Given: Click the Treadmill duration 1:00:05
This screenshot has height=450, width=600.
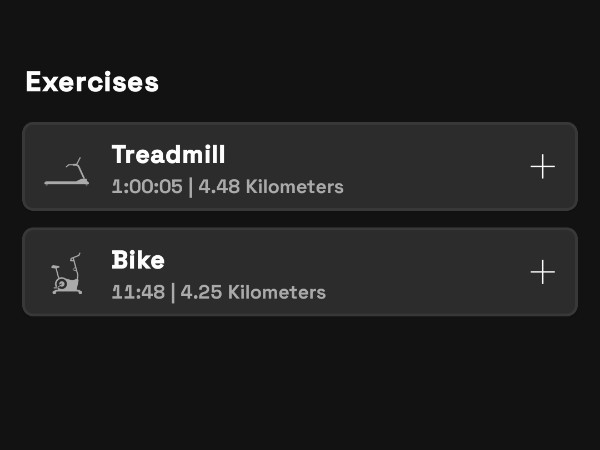Looking at the screenshot, I should click(x=146, y=187).
